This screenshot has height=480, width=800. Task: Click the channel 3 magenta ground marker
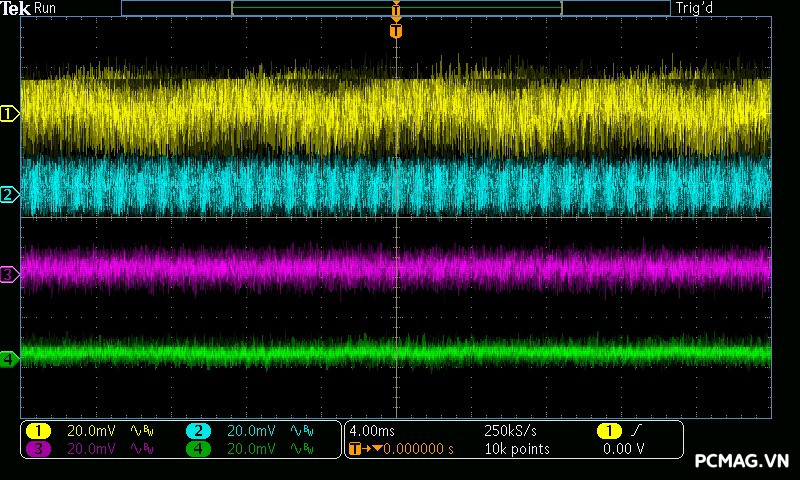click(x=9, y=273)
